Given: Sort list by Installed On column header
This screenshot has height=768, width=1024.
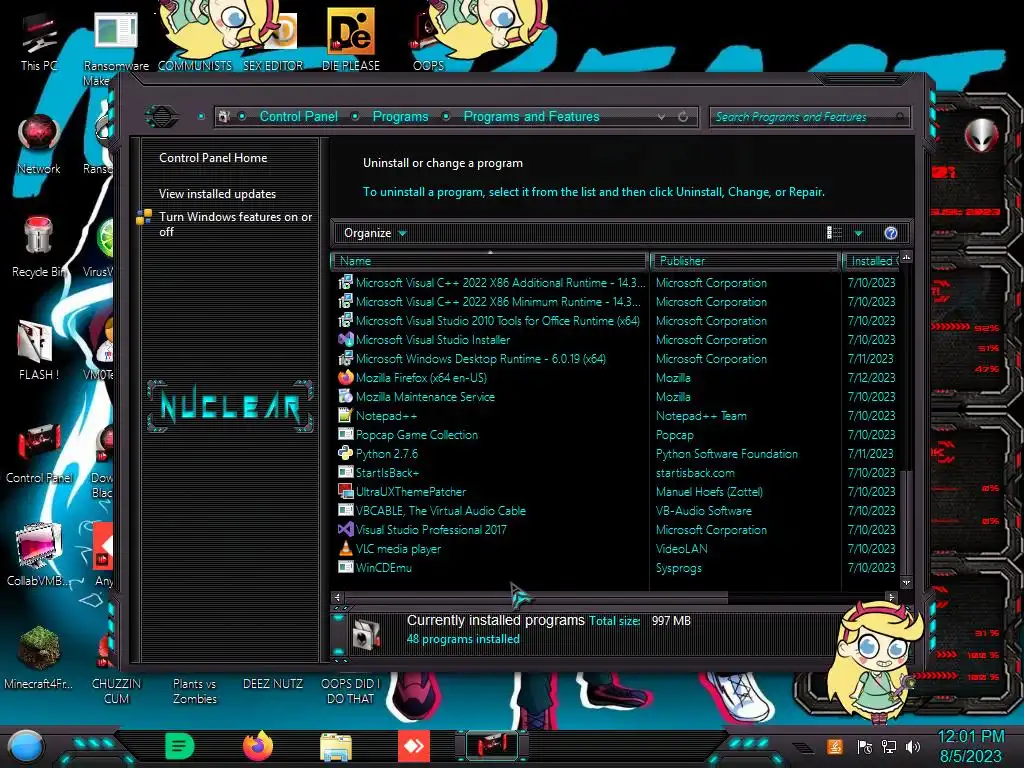Looking at the screenshot, I should pos(871,261).
